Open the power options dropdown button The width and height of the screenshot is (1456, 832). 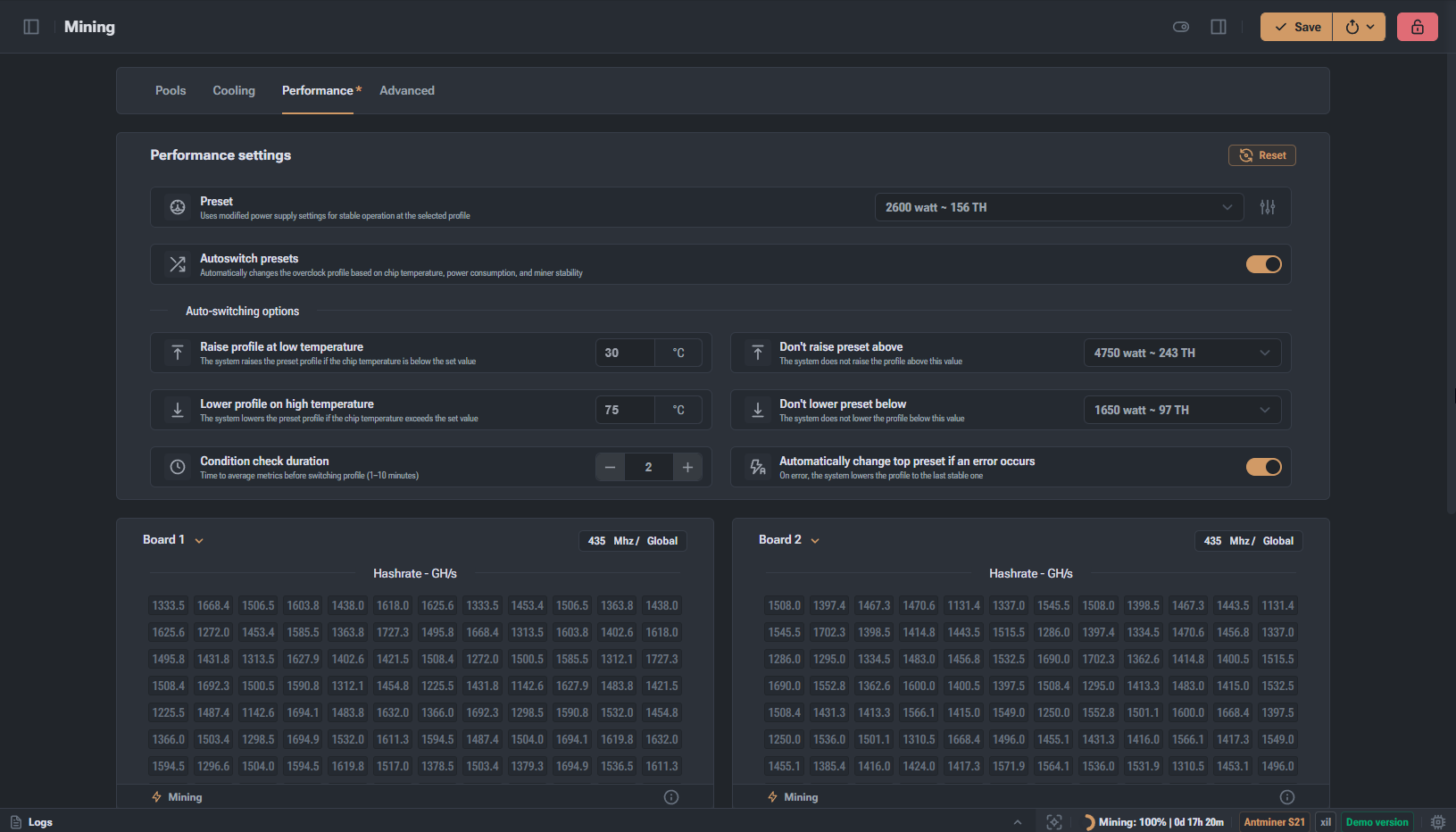[x=1360, y=27]
